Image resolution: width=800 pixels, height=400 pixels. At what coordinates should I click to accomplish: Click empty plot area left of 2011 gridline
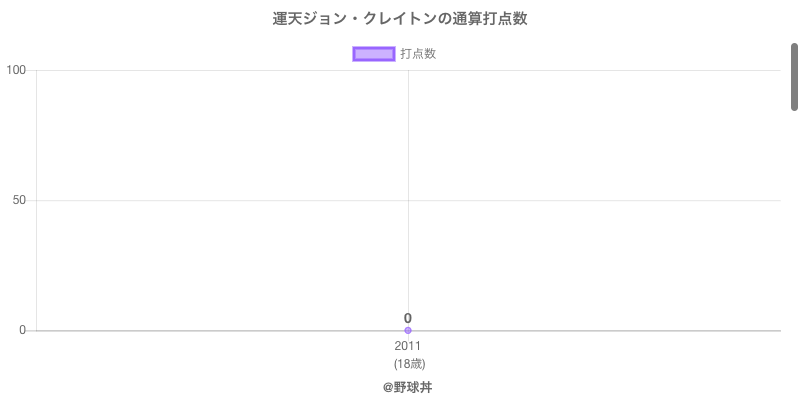[x=220, y=140]
